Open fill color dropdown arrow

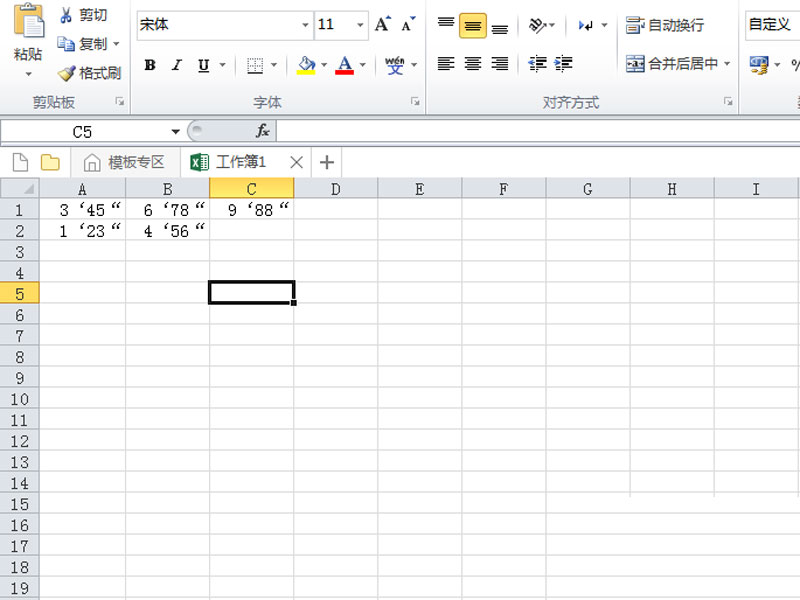323,65
